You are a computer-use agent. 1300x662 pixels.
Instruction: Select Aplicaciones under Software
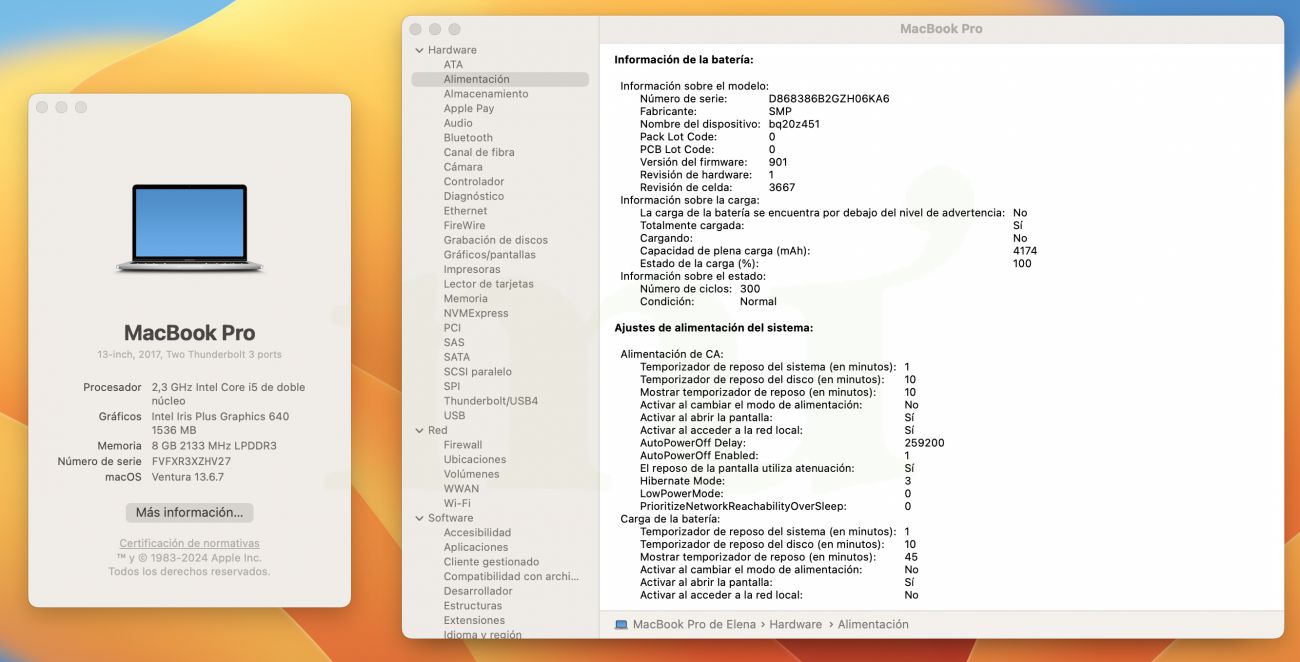(x=476, y=547)
